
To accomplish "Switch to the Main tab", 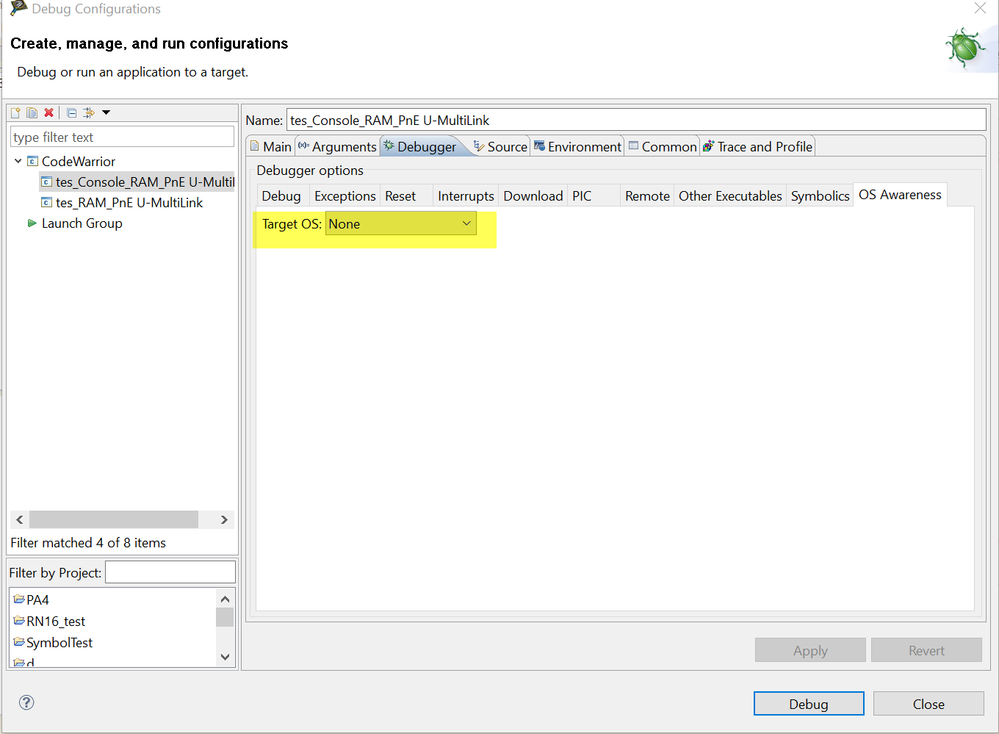I will pos(271,147).
